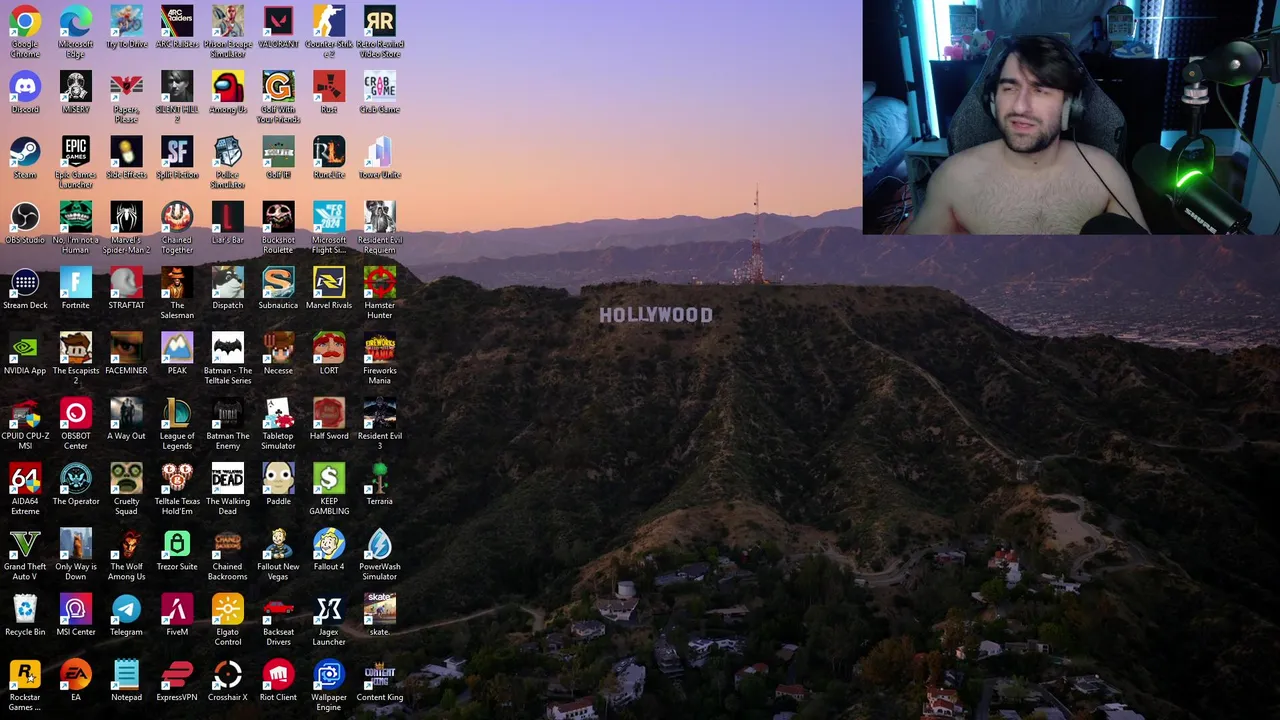Click the PEAK game icon
This screenshot has height=720, width=1280.
click(x=177, y=348)
